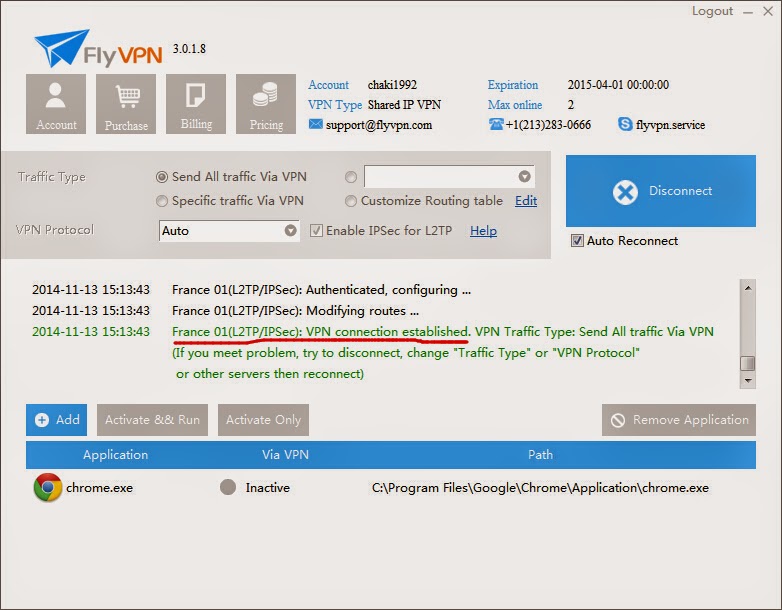Viewport: 782px width, 610px height.
Task: Click the Activate Only button
Action: pyautogui.click(x=263, y=420)
